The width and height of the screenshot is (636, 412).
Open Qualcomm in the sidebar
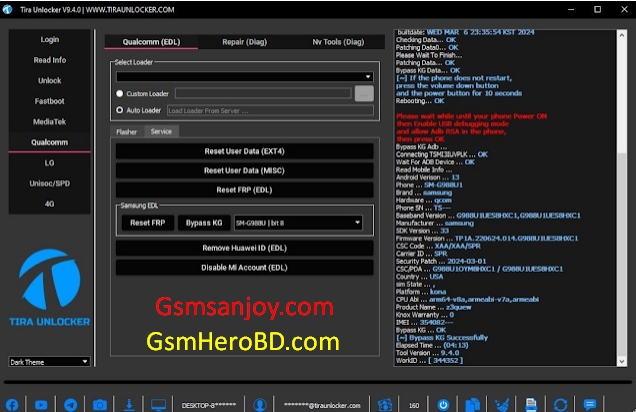[49, 142]
